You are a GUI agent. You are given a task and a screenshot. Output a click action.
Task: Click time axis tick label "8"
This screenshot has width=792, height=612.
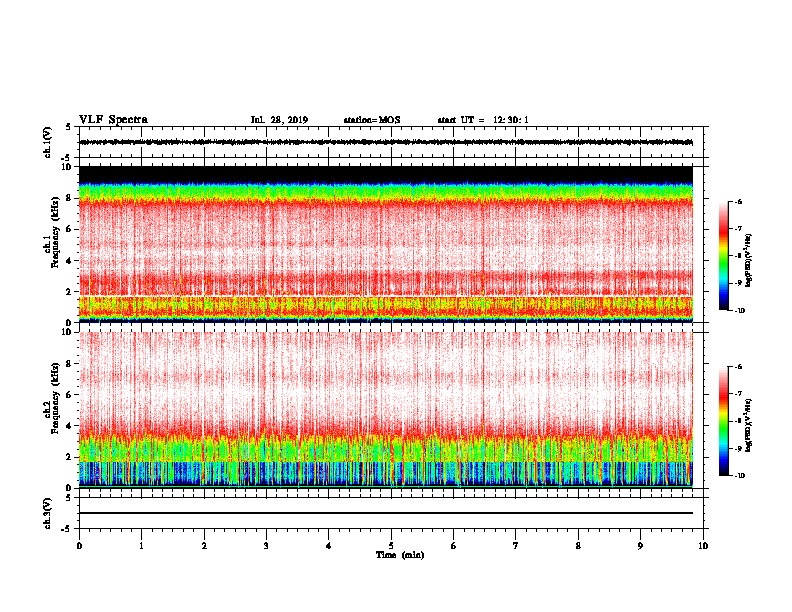click(x=578, y=546)
